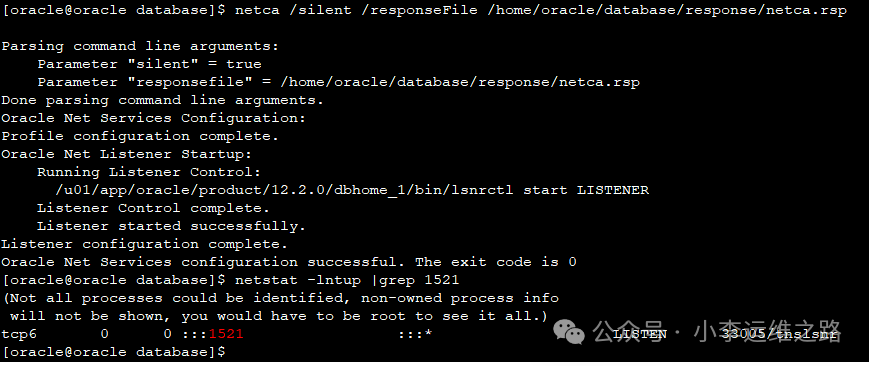Click the 'Parameter "silent" = true' line
The height and width of the screenshot is (366, 869).
(149, 64)
